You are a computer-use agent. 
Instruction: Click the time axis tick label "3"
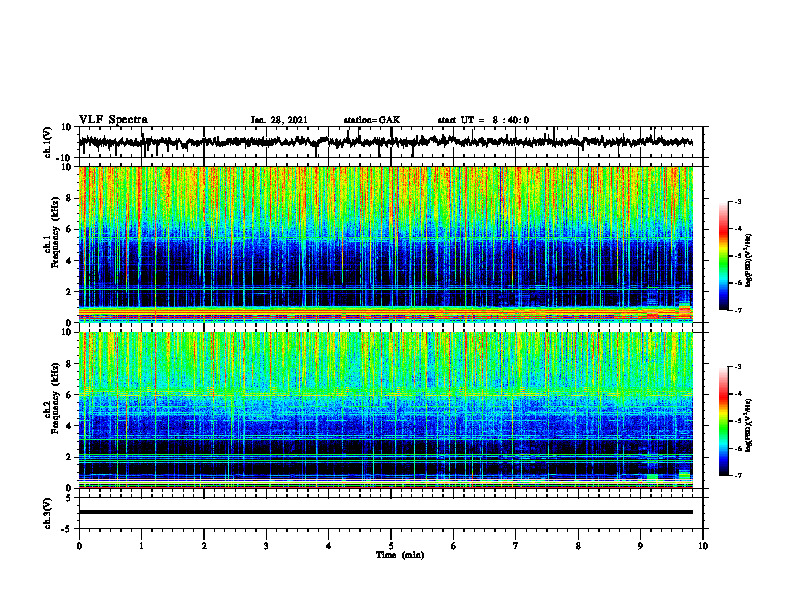coord(266,546)
